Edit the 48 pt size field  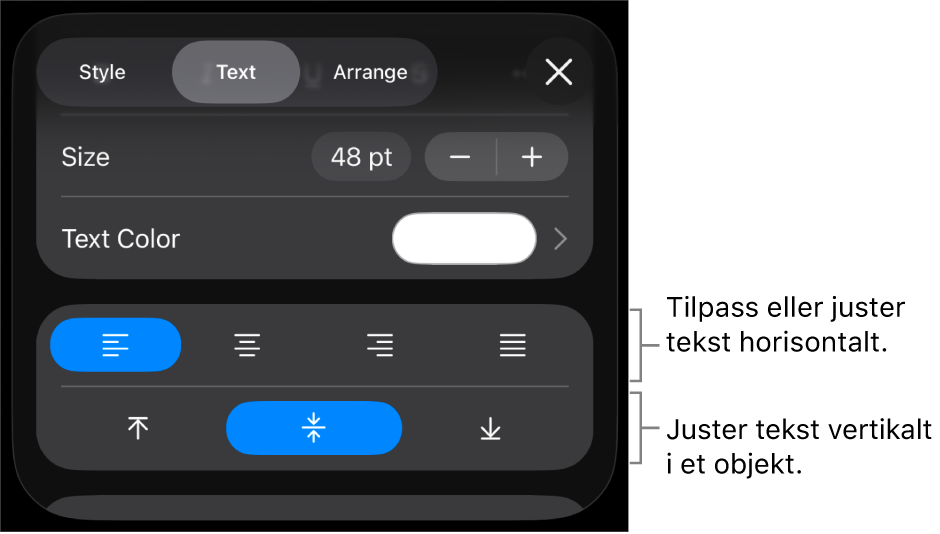(361, 157)
